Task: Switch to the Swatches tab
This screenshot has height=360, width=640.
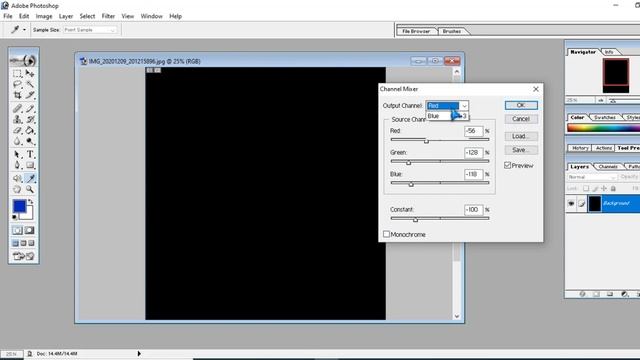Action: [x=604, y=118]
